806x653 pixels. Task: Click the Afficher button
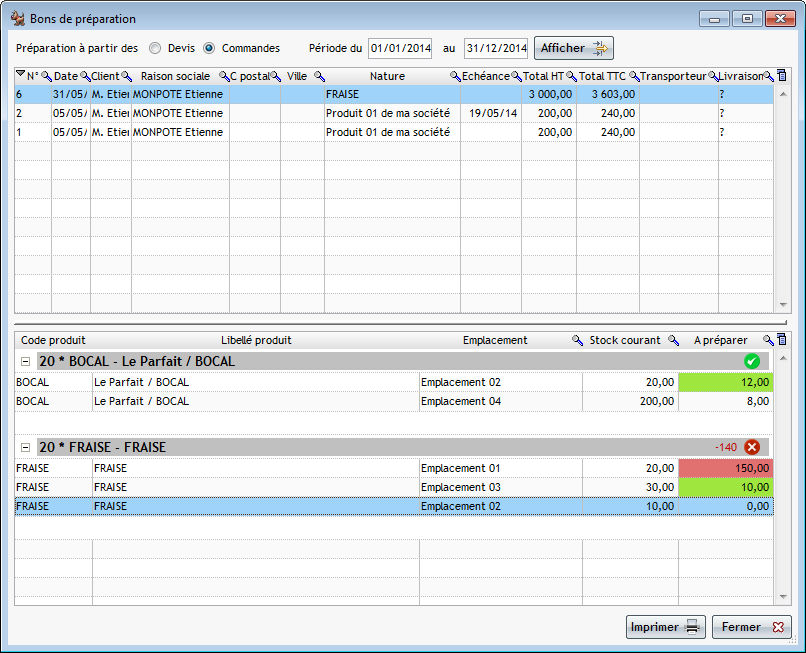pyautogui.click(x=573, y=48)
